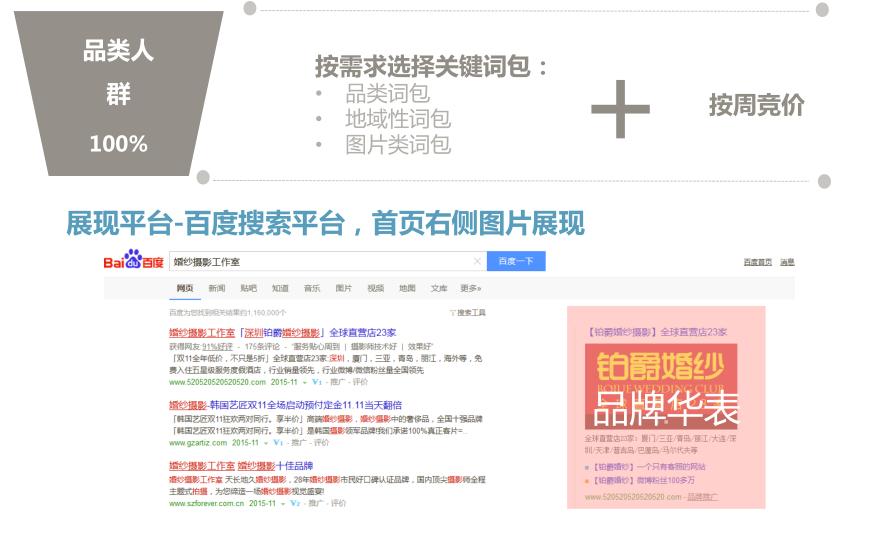This screenshot has height=534, width=885.
Task: Select the 网页 tab
Action: click(x=185, y=288)
